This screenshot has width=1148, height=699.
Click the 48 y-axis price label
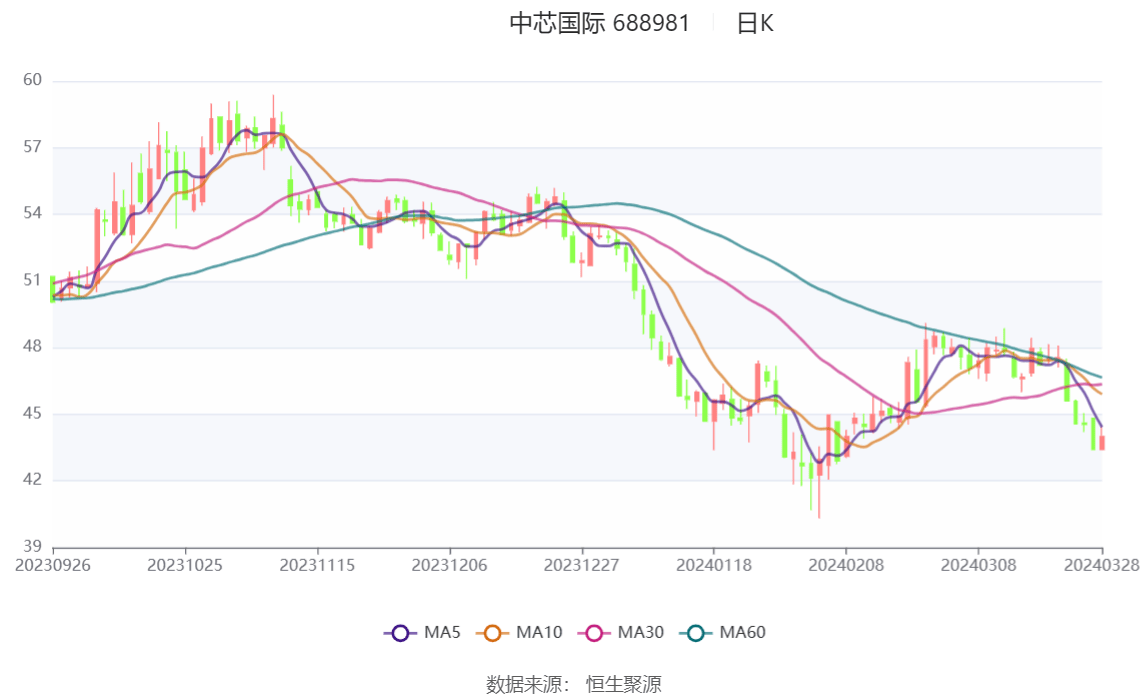click(32, 346)
